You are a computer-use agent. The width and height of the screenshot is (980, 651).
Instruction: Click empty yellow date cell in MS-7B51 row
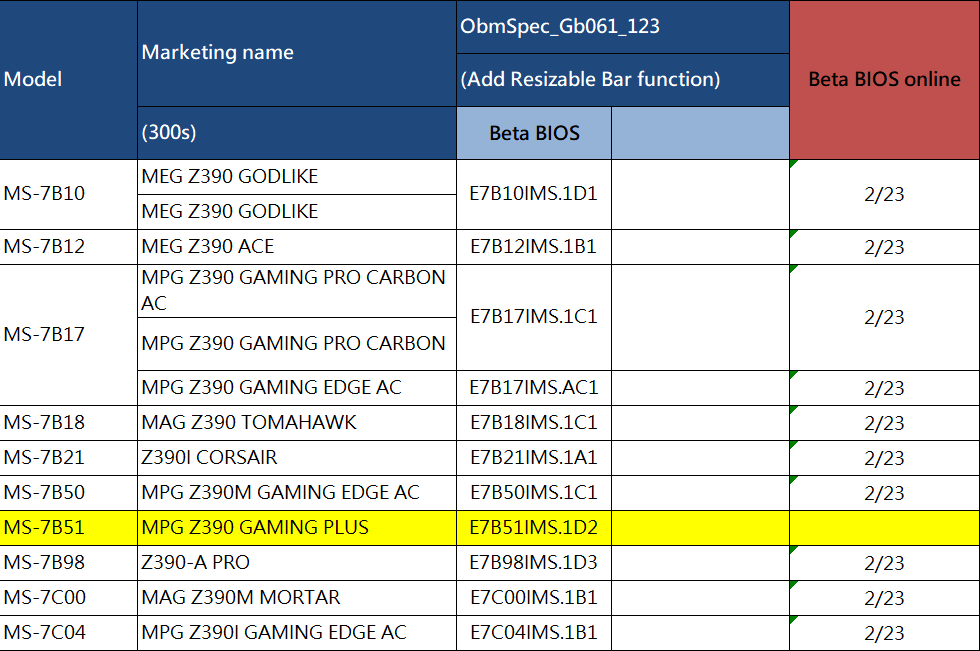[x=884, y=528]
